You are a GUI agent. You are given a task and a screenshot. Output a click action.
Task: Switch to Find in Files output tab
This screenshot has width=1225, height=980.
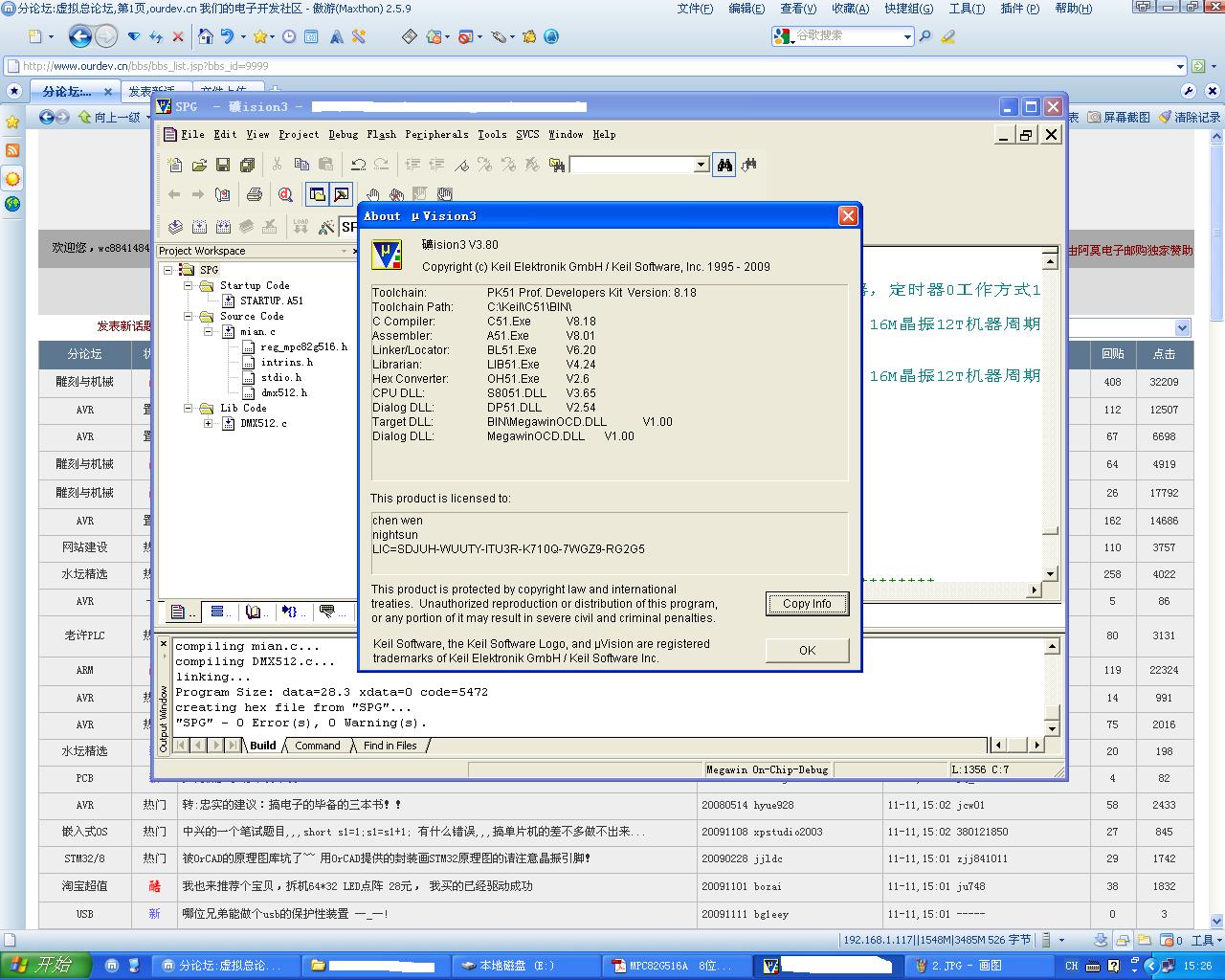pyautogui.click(x=390, y=746)
